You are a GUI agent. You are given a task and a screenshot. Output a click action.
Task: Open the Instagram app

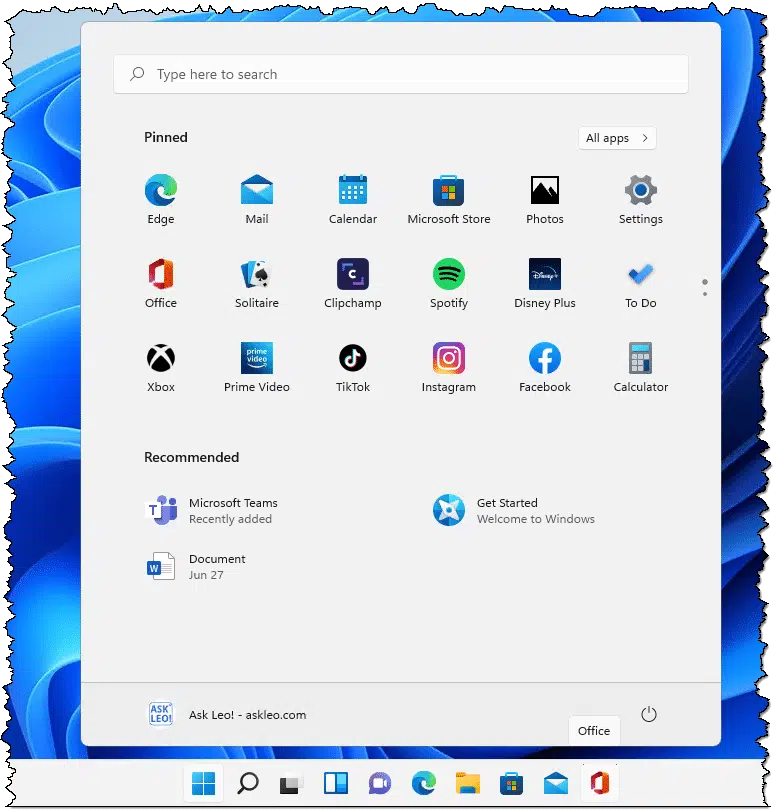coord(449,367)
